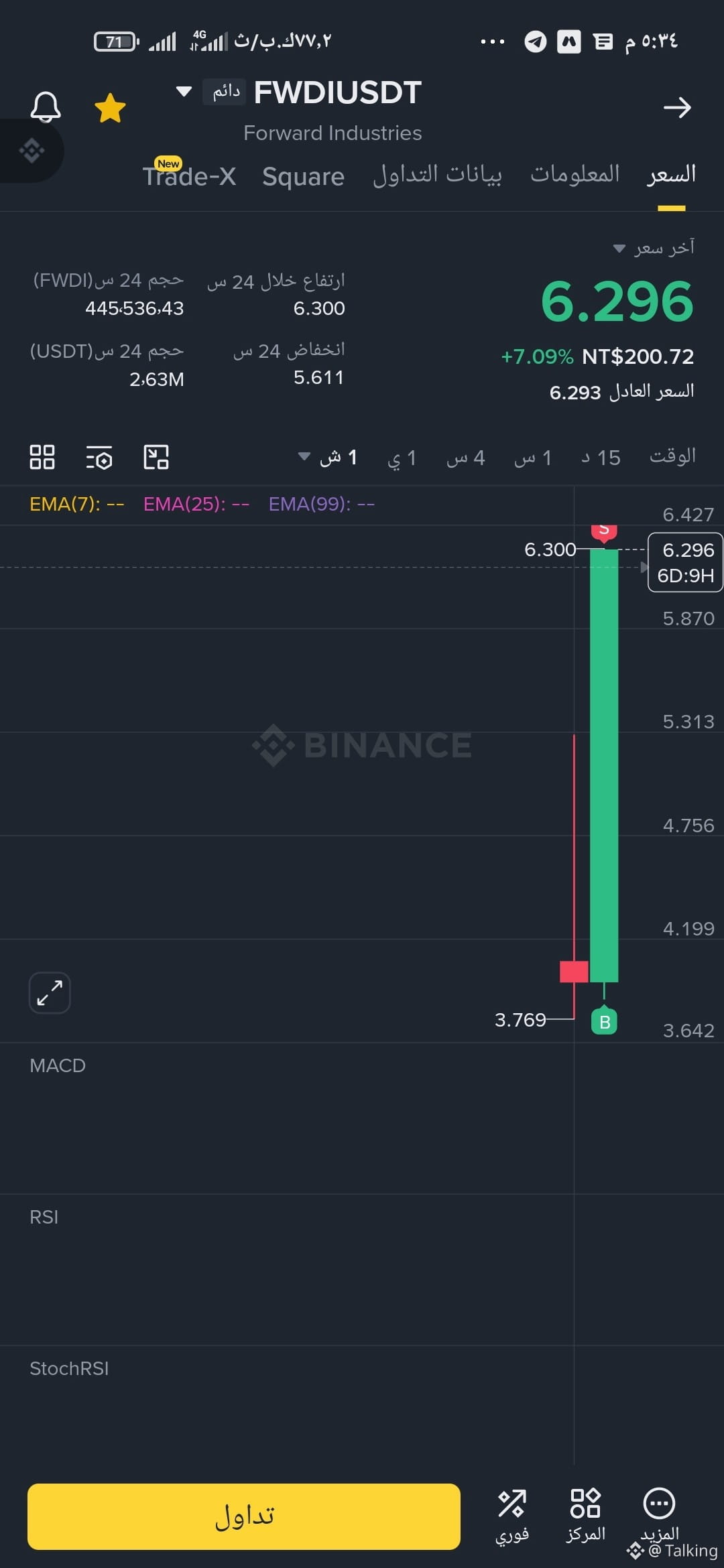Switch to the بيانات التداول tab
Screen dimensions: 724x1568
click(x=437, y=175)
